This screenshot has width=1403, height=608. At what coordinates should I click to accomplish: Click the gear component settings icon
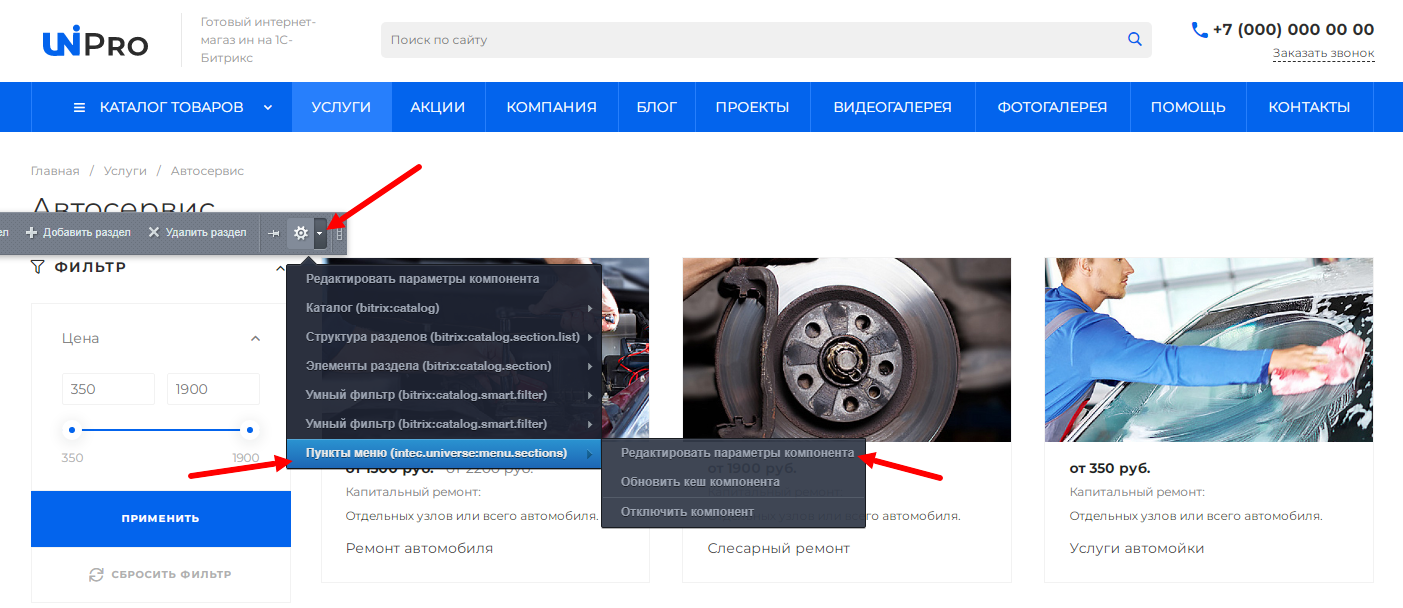coord(300,233)
